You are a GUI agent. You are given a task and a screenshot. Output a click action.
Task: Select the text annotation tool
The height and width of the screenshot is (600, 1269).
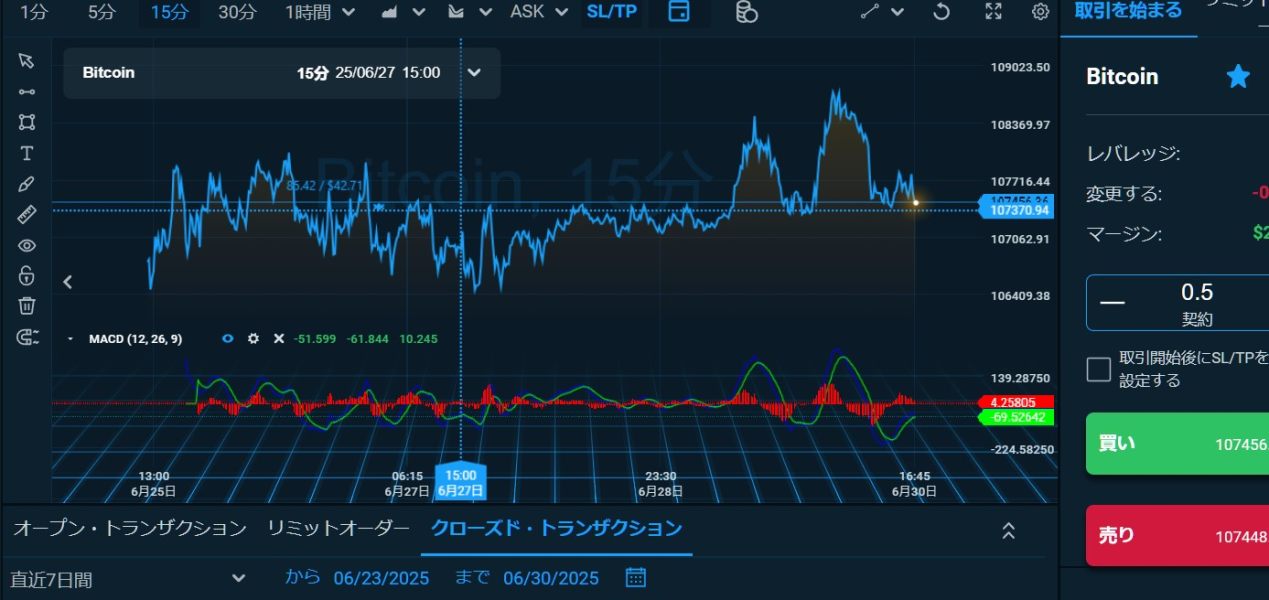coord(27,153)
